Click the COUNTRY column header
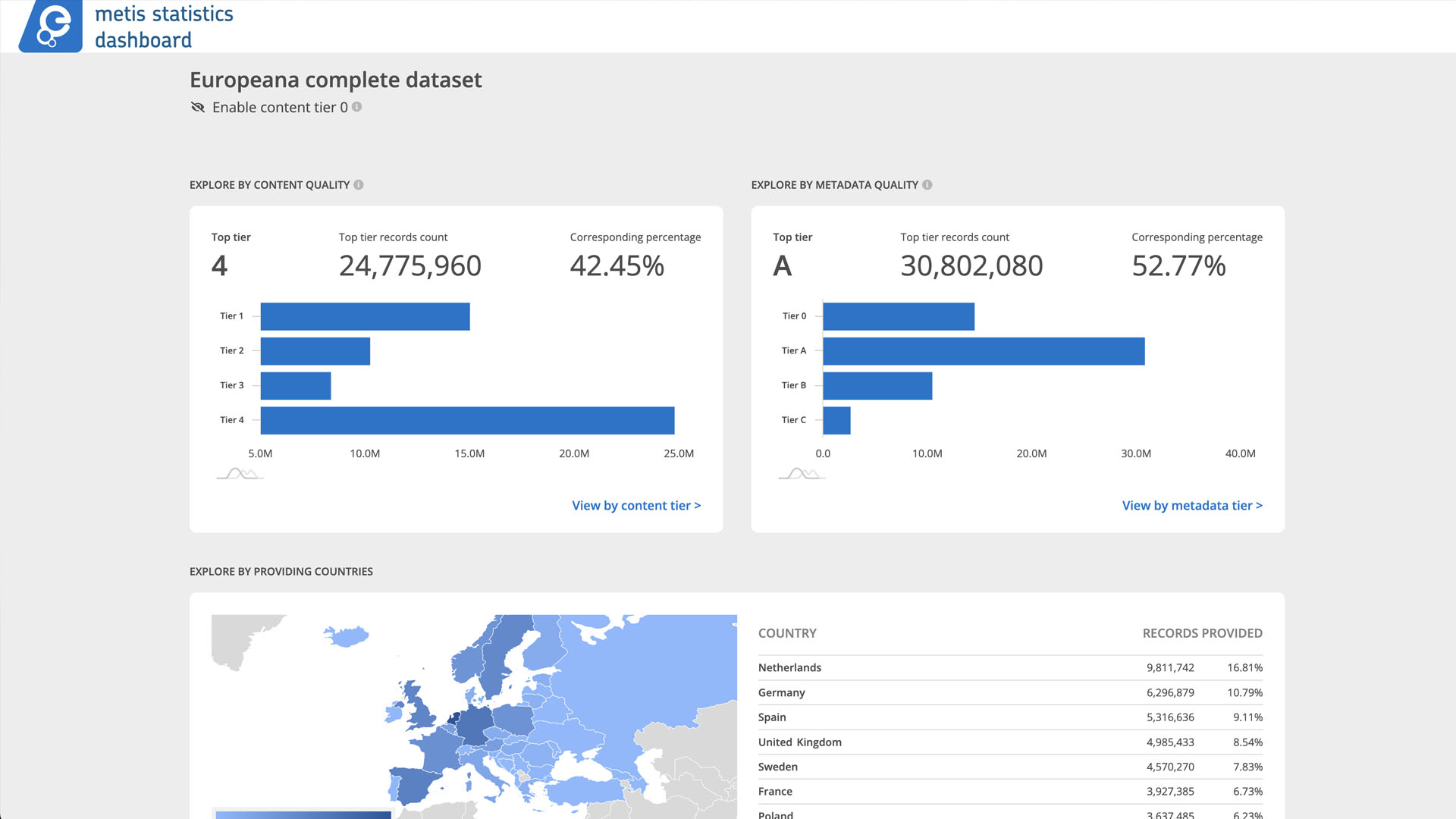This screenshot has height=819, width=1456. click(787, 633)
